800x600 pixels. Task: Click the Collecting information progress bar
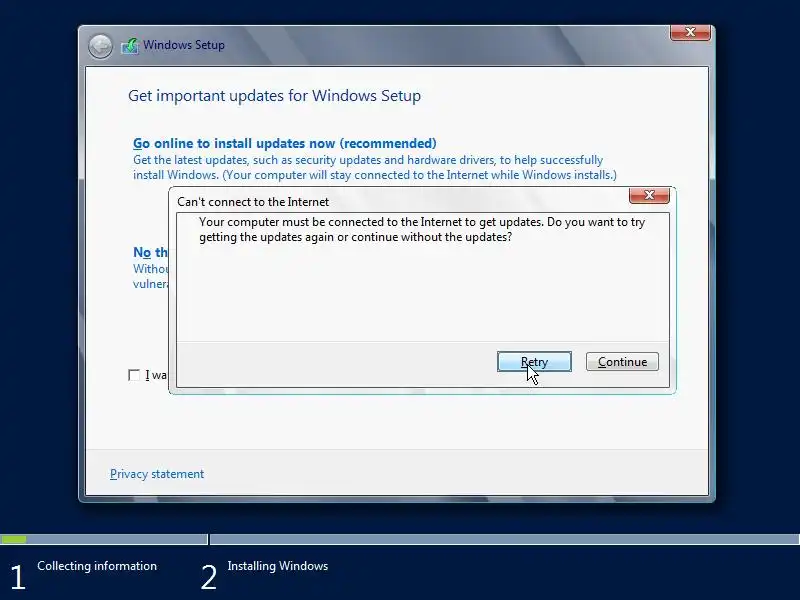click(x=104, y=539)
